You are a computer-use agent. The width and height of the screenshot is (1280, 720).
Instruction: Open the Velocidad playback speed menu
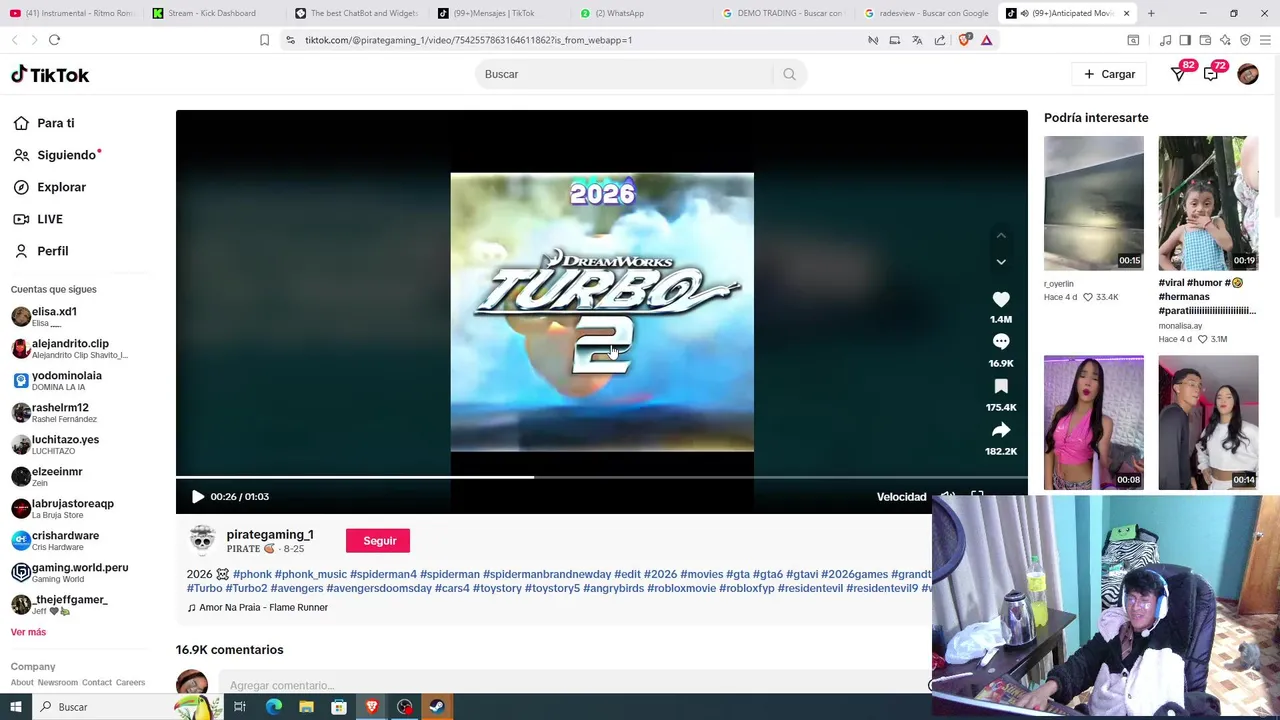pos(901,497)
